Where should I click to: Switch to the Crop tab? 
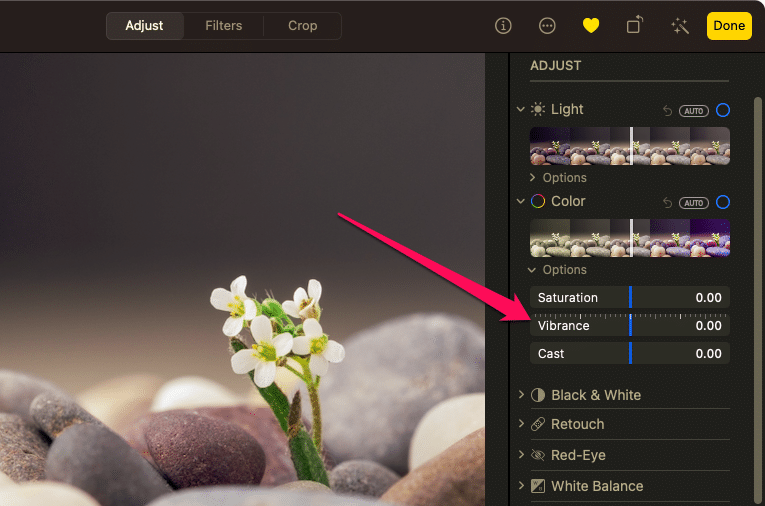pyautogui.click(x=302, y=26)
